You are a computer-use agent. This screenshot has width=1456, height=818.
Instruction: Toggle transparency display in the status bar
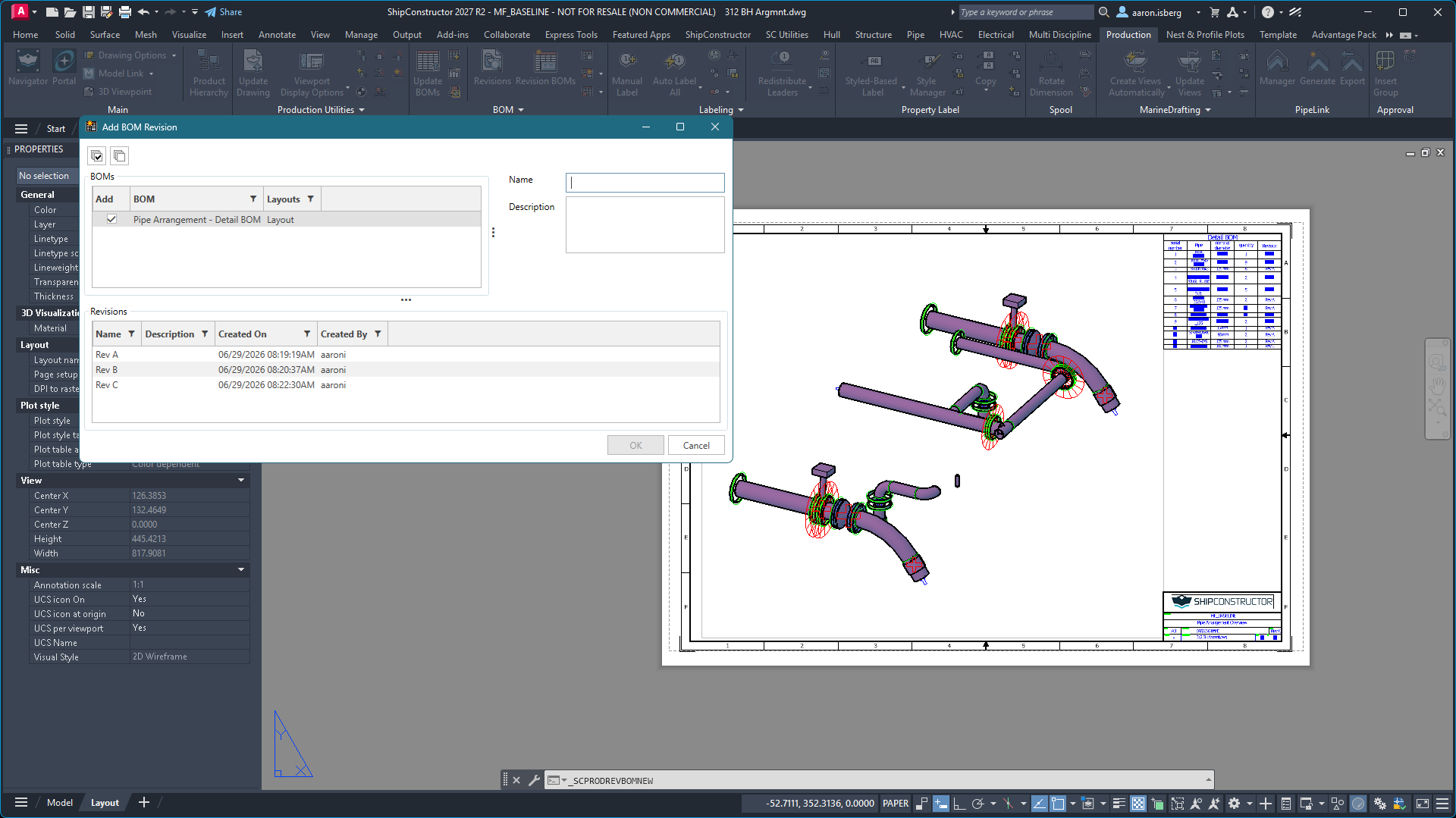point(1138,804)
